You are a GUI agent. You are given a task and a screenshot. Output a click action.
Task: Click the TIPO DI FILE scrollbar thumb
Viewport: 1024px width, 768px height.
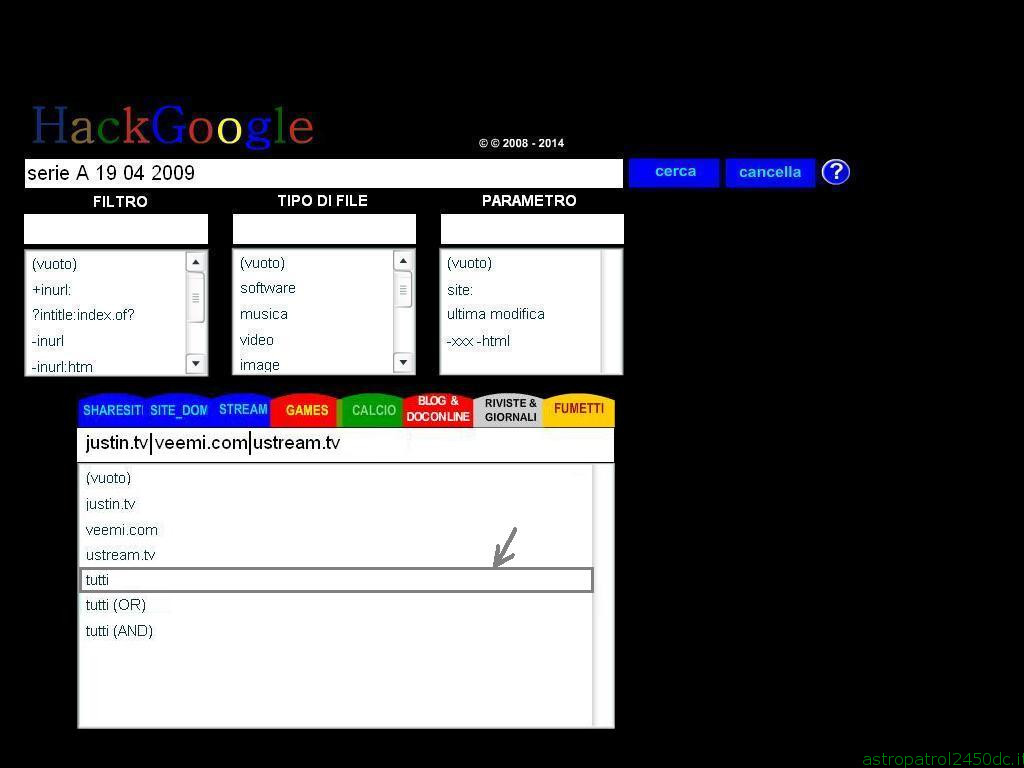point(404,289)
